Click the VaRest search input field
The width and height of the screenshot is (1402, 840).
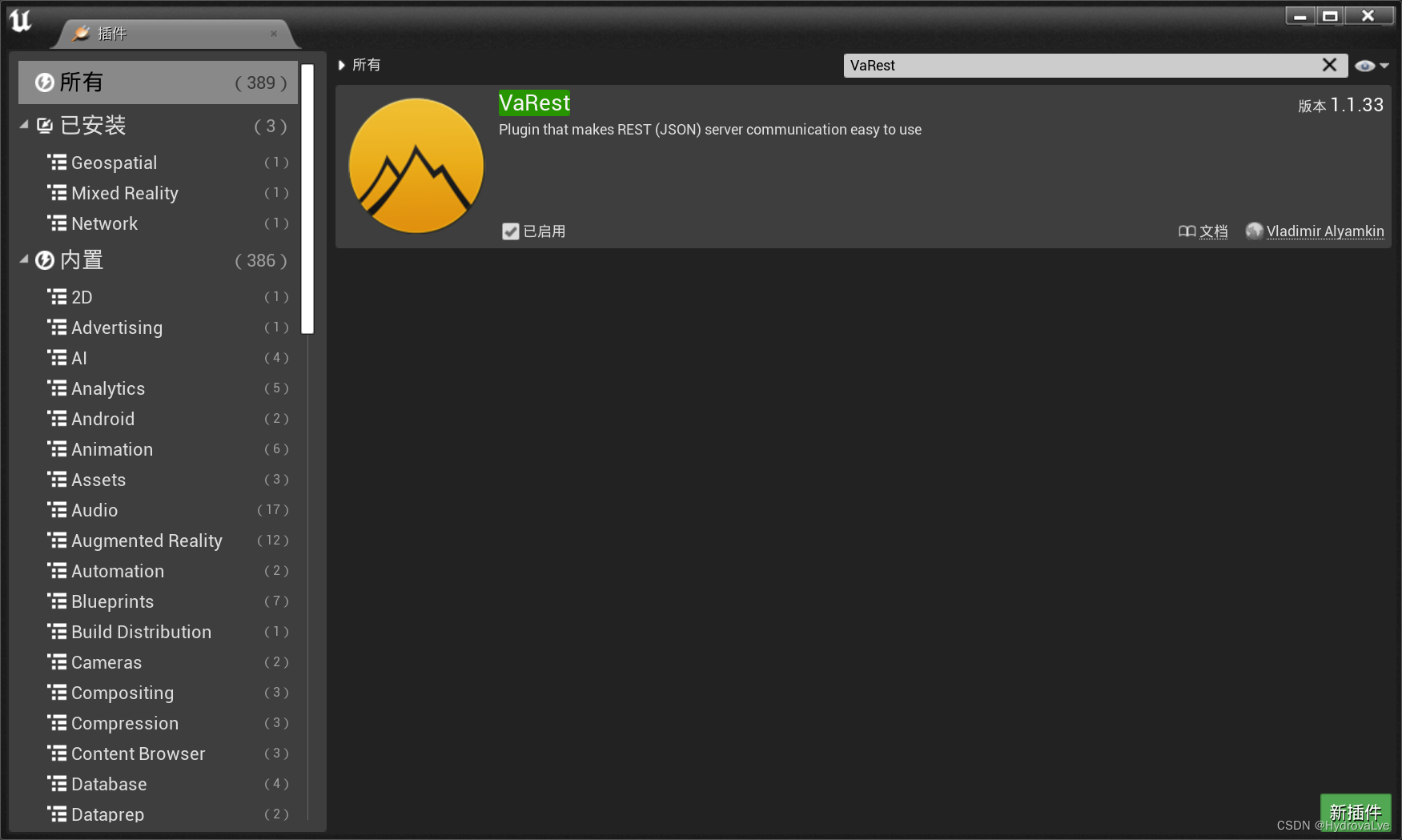[1081, 66]
